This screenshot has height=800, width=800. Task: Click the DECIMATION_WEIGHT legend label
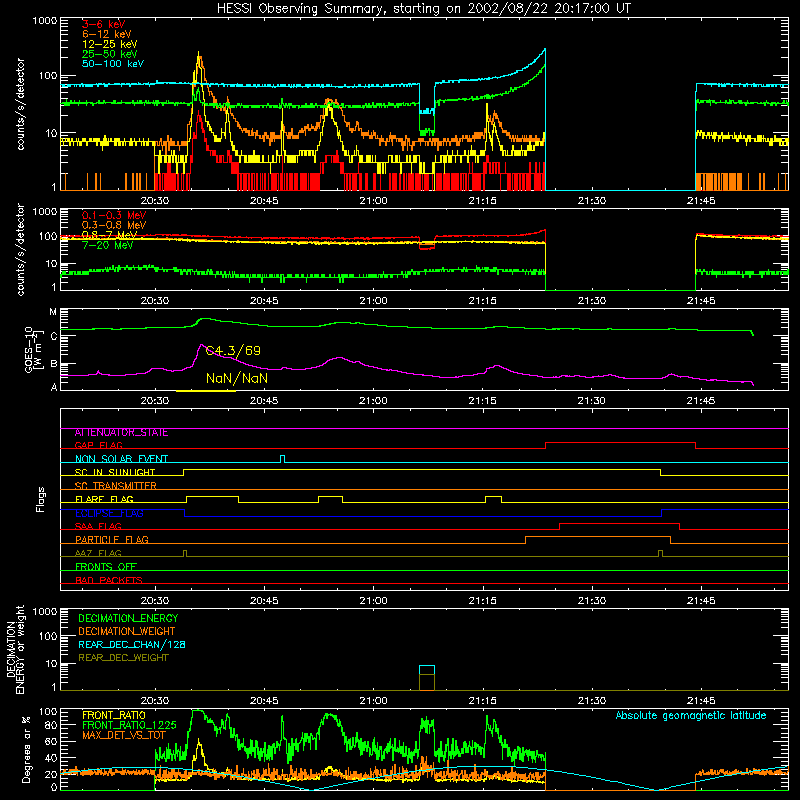(127, 631)
